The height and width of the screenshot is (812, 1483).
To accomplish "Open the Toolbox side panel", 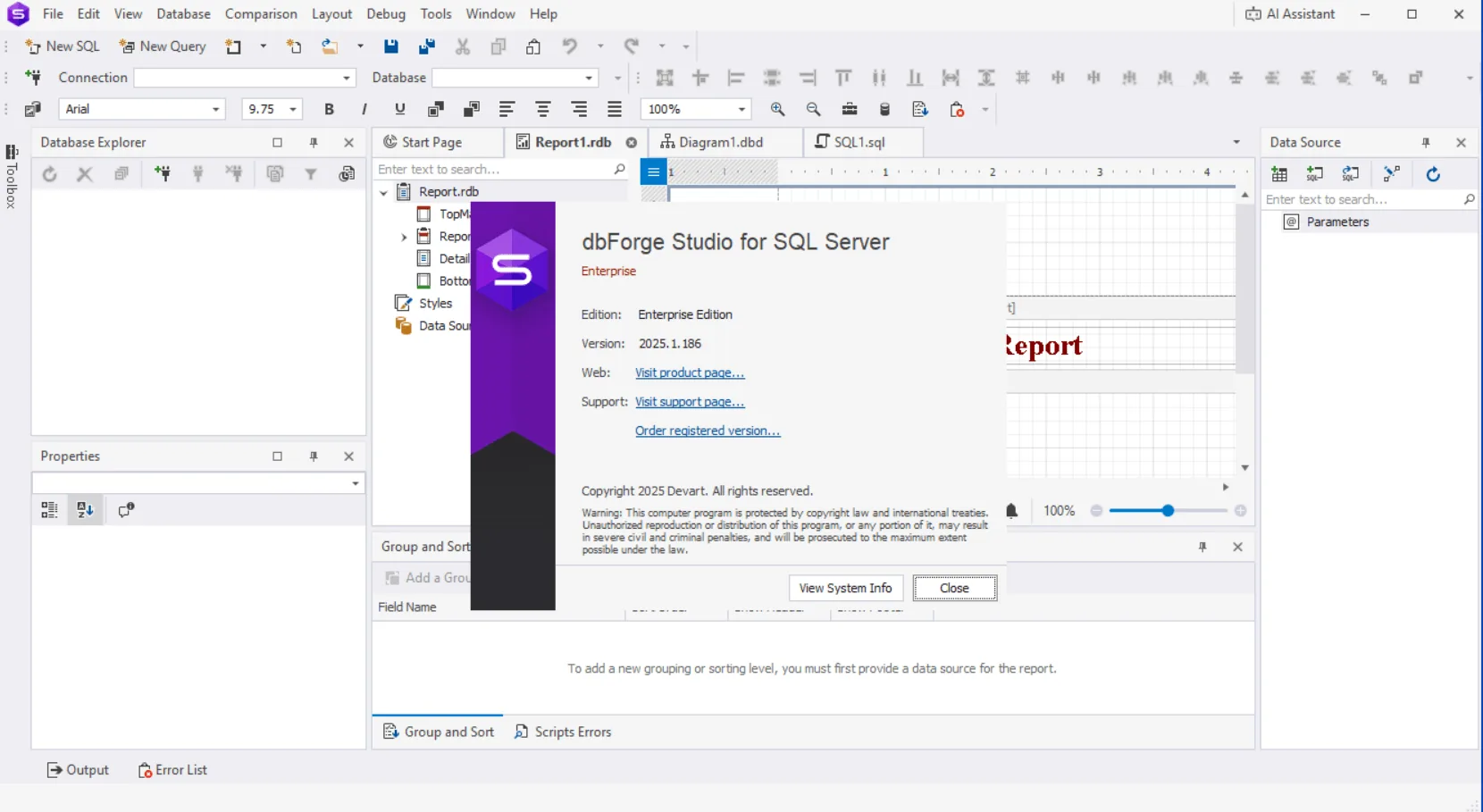I will (x=12, y=176).
